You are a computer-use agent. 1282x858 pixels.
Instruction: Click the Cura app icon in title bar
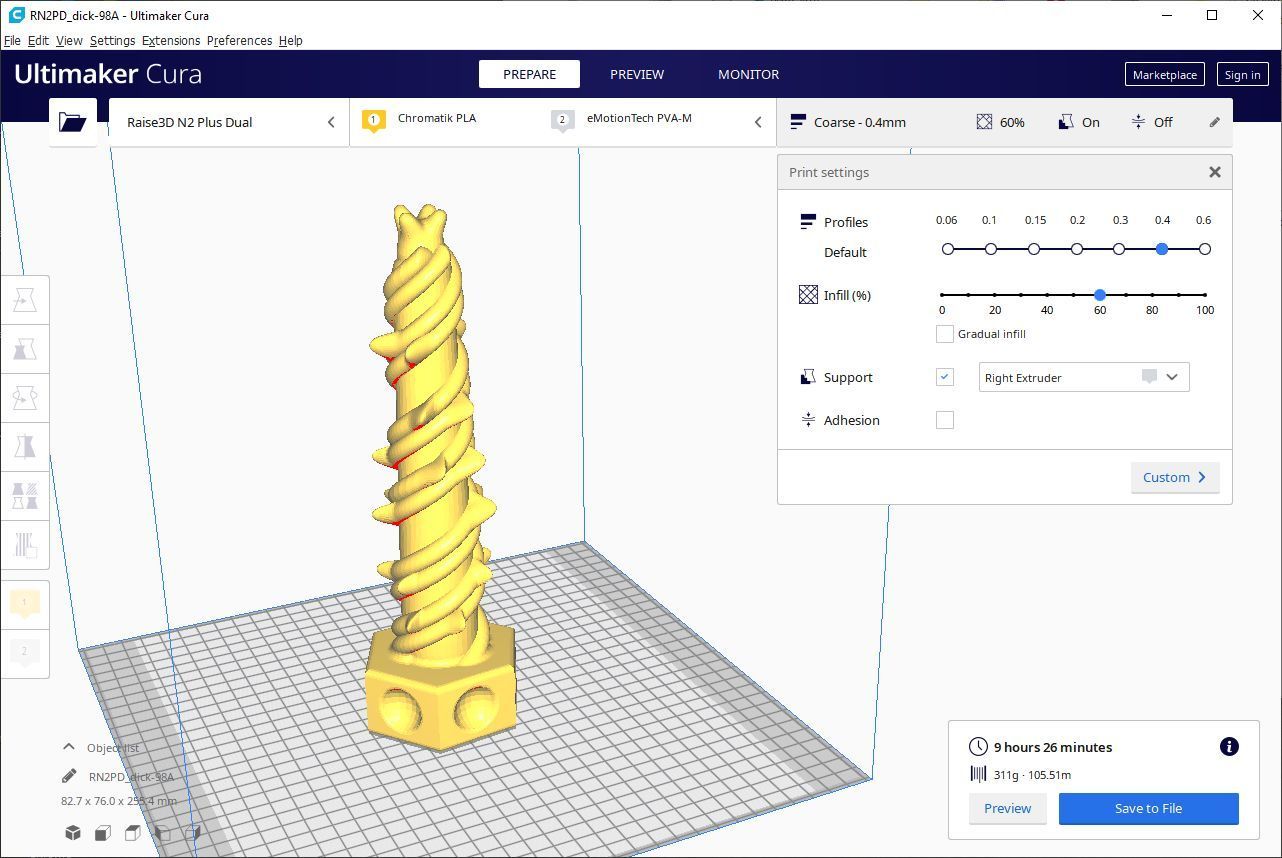tap(15, 15)
